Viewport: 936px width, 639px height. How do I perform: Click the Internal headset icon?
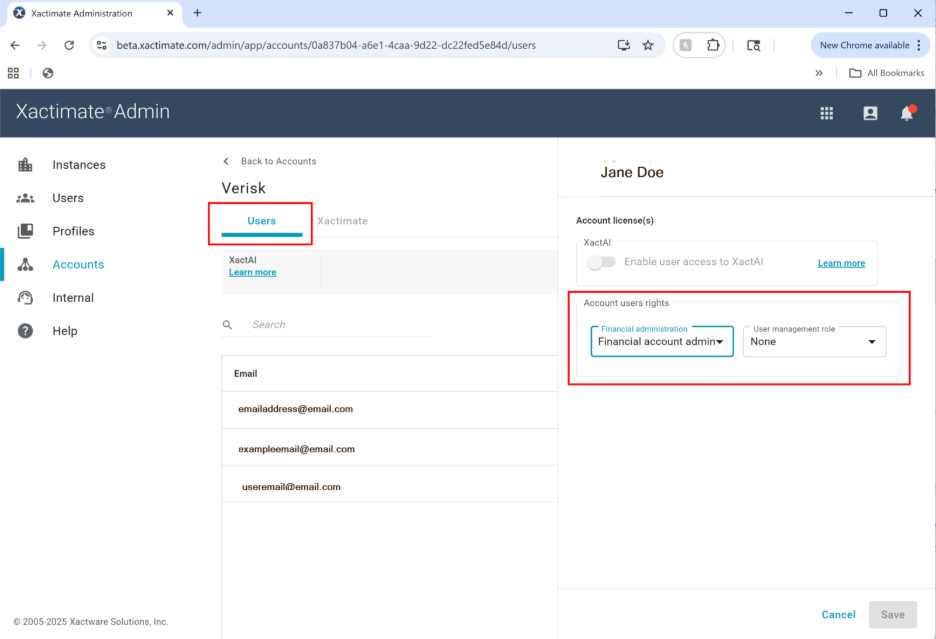25,297
